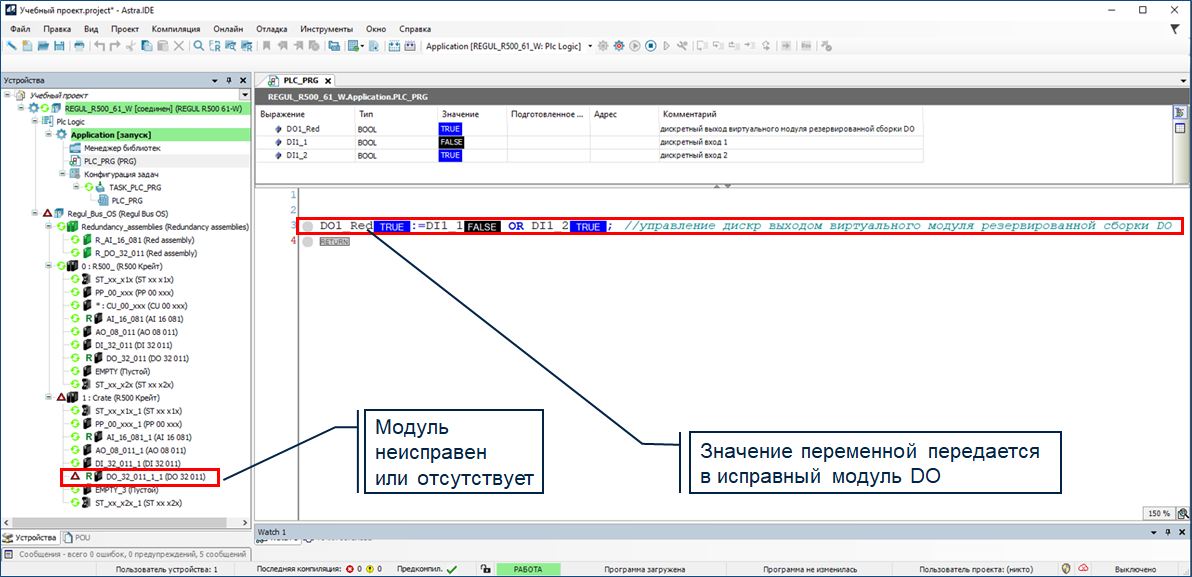Click the FALSE value cell of DI1_1
The image size is (1192, 577).
(451, 143)
